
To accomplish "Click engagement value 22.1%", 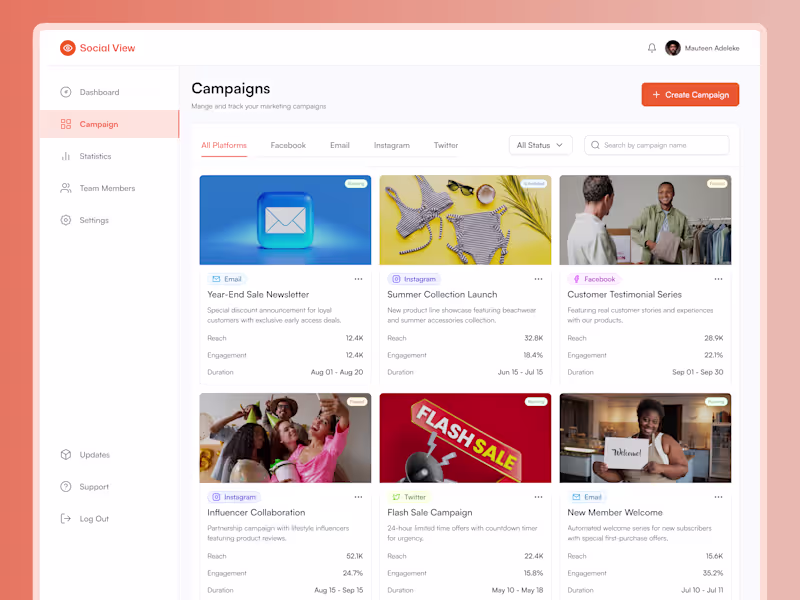I will tap(713, 355).
